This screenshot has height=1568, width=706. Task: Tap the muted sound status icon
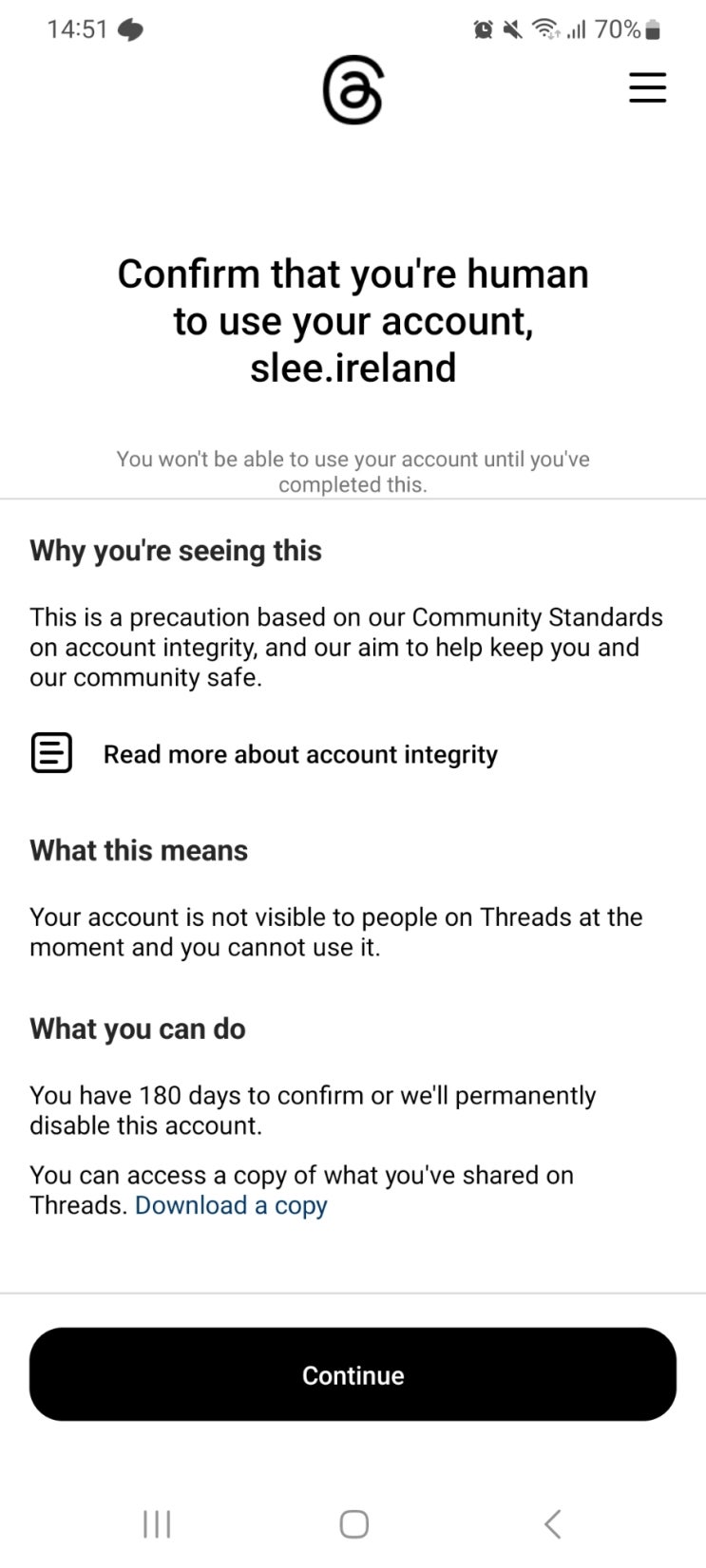pyautogui.click(x=513, y=30)
